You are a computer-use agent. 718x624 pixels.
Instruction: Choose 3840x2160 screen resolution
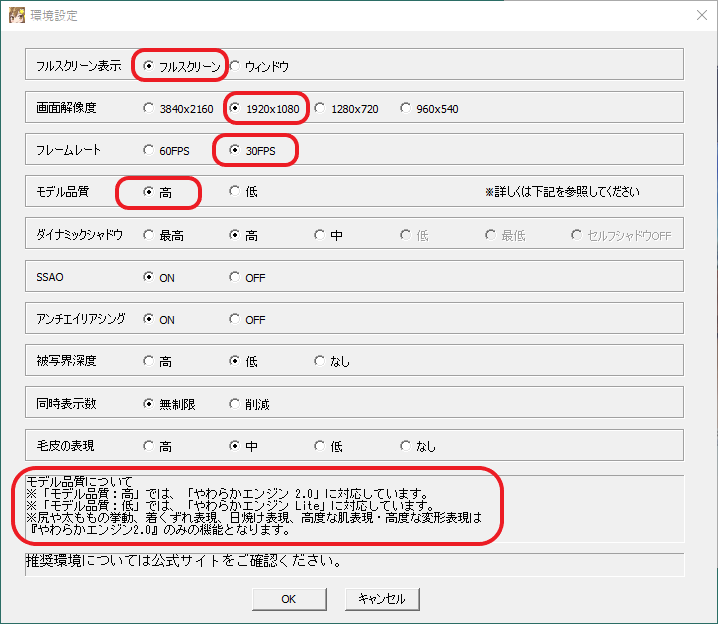(x=149, y=108)
